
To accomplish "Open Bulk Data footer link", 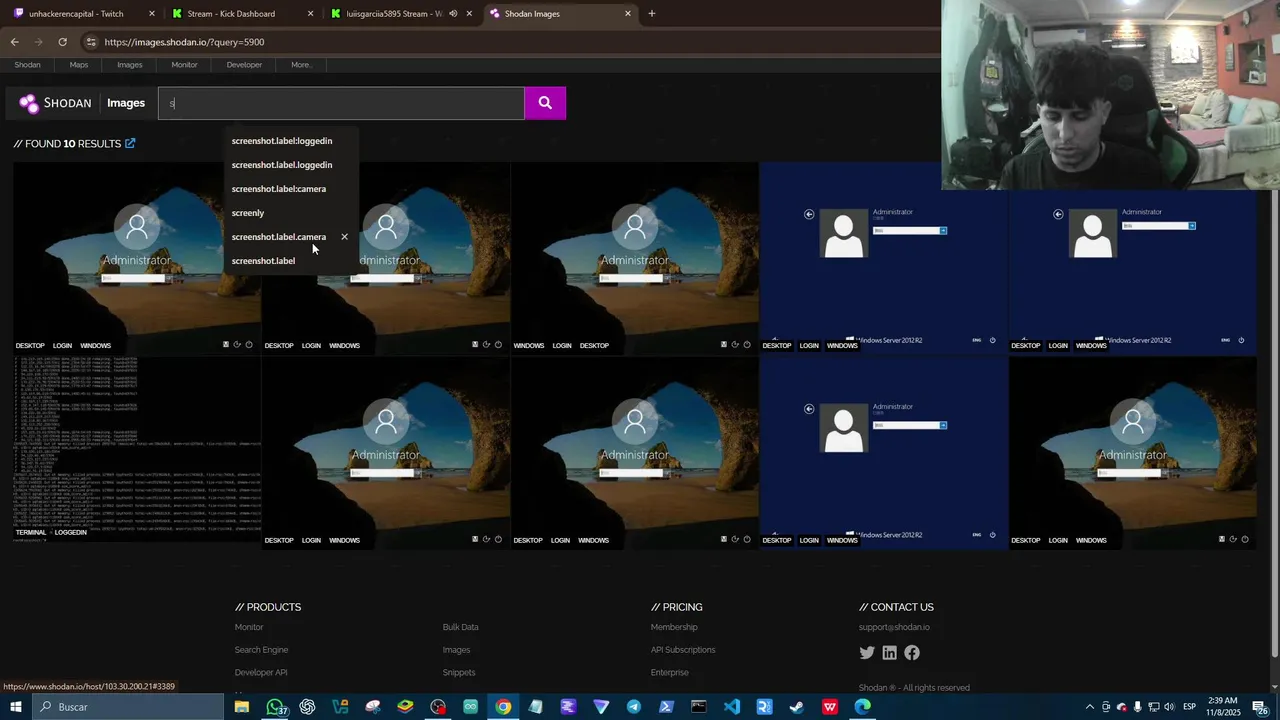I will (460, 627).
